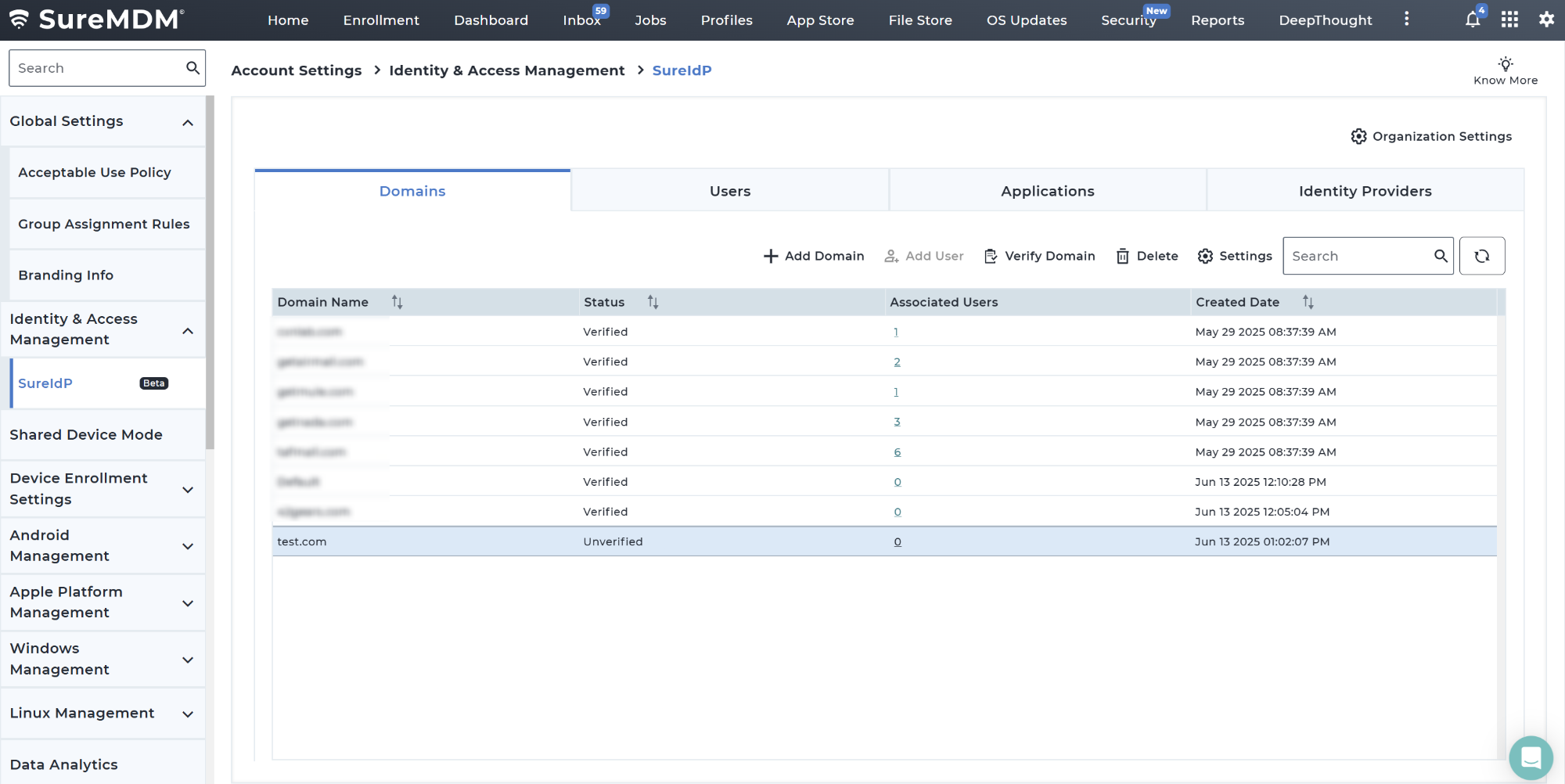
Task: Sort by Domain Name column arrows
Action: tap(397, 302)
